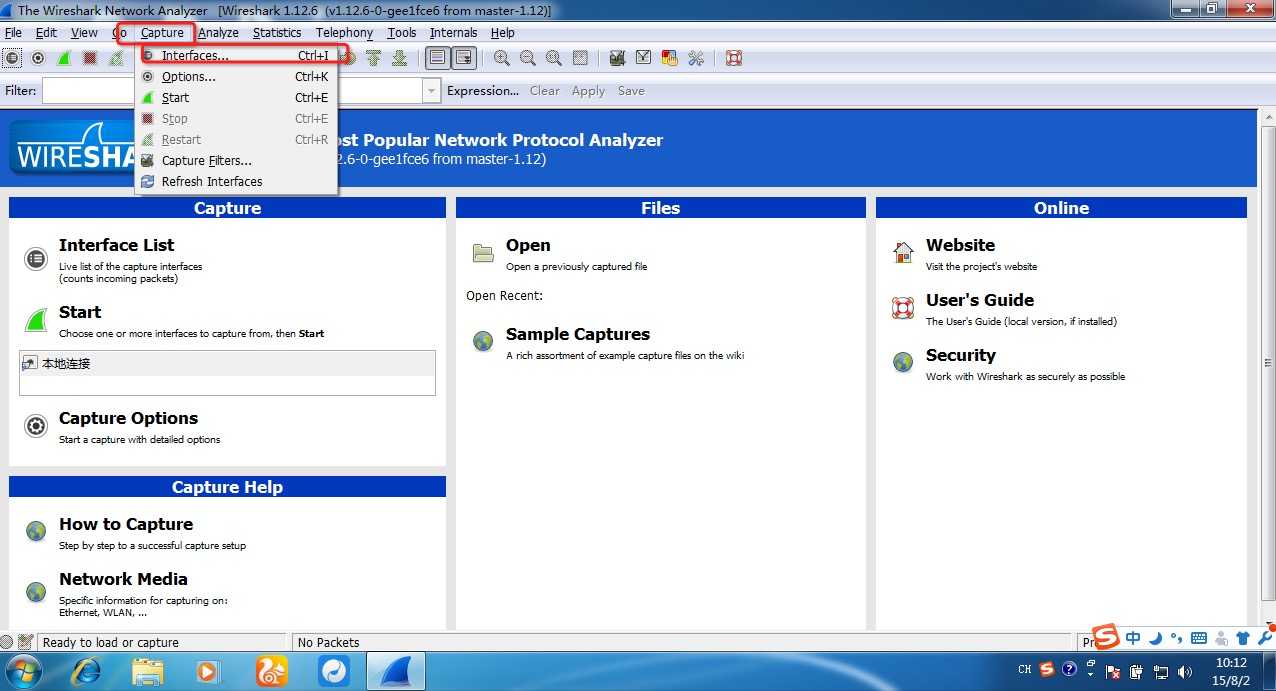Click the go to first packet icon
Image resolution: width=1276 pixels, height=691 pixels.
pyautogui.click(x=374, y=58)
